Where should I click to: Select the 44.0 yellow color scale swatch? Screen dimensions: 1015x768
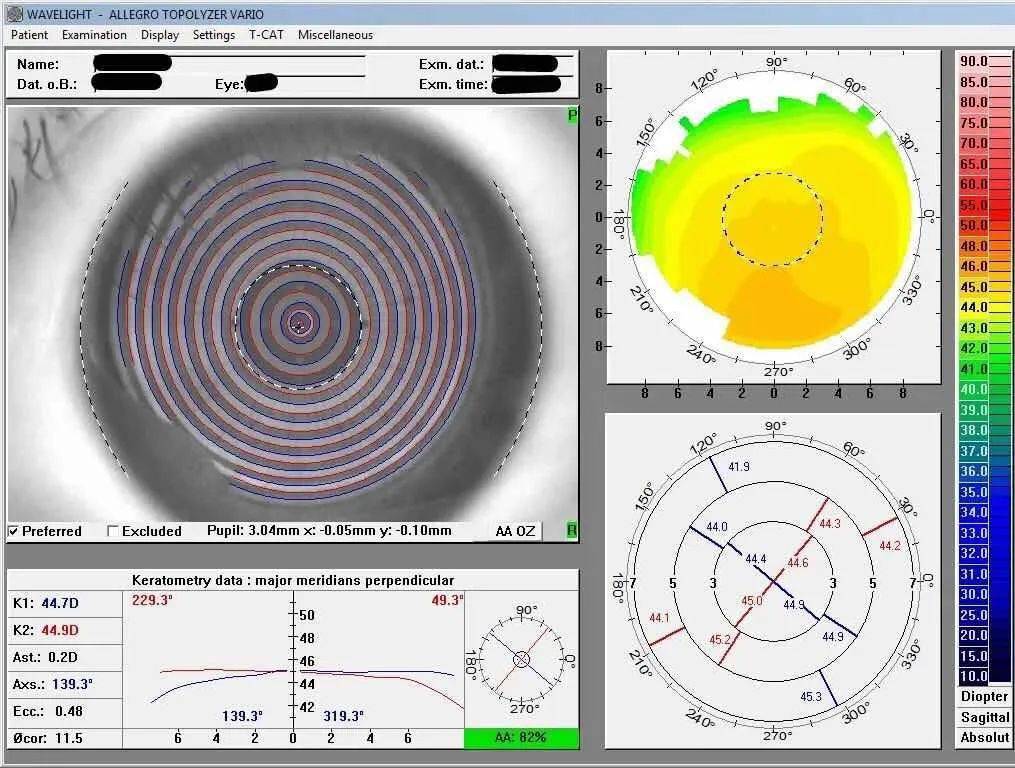(x=984, y=308)
